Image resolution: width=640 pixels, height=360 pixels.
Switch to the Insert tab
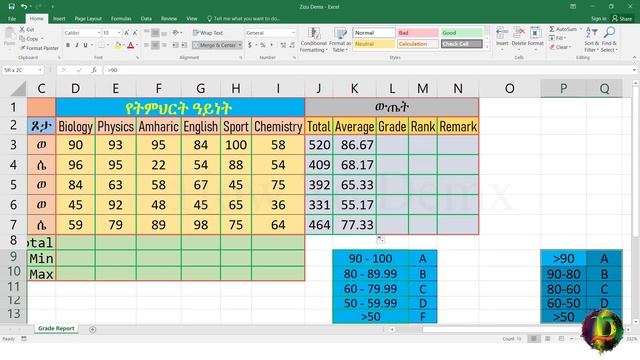pos(59,19)
